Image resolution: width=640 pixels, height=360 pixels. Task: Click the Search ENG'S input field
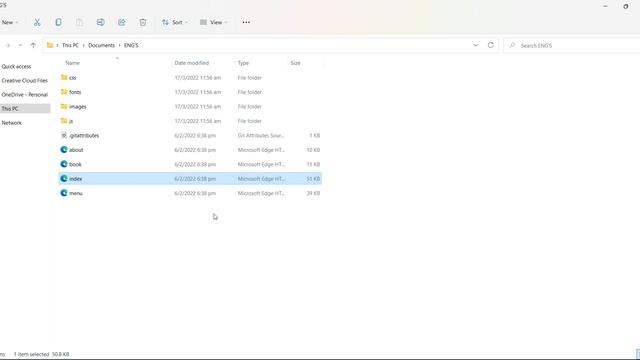click(571, 45)
